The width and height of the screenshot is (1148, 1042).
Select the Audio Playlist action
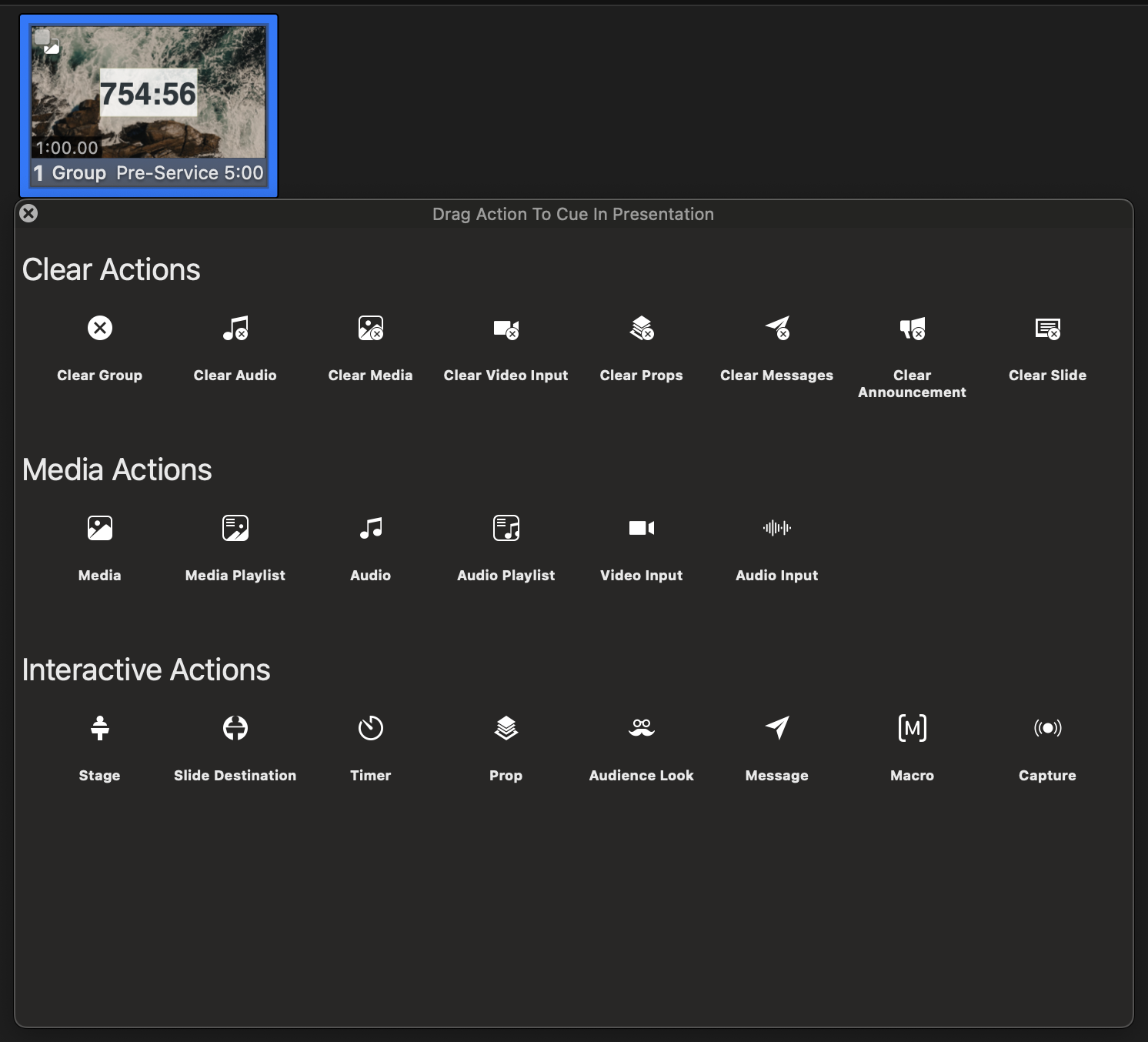tap(506, 528)
